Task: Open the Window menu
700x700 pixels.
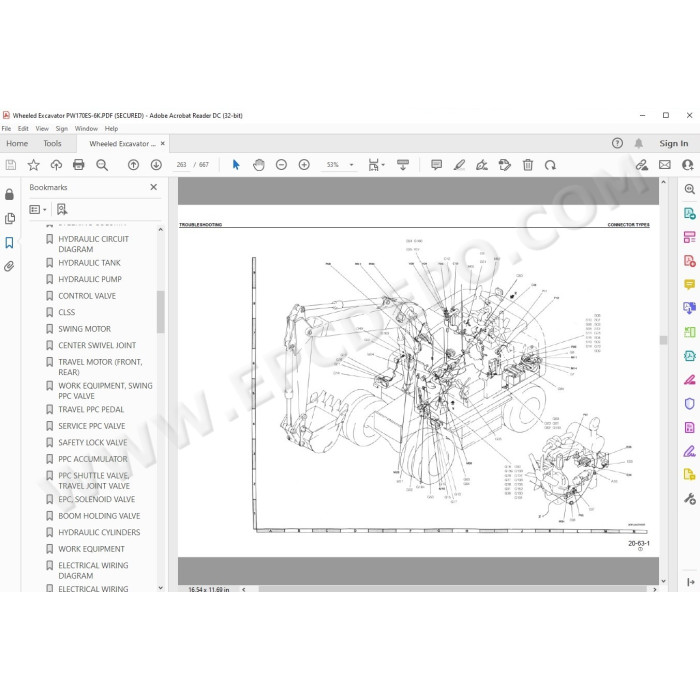Action: coord(86,129)
